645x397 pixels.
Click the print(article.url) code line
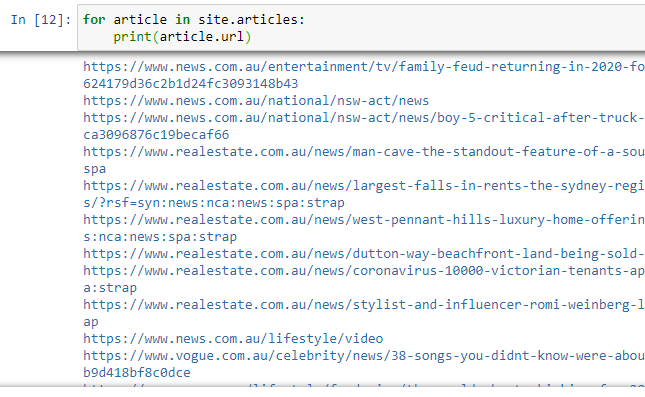pyautogui.click(x=182, y=37)
